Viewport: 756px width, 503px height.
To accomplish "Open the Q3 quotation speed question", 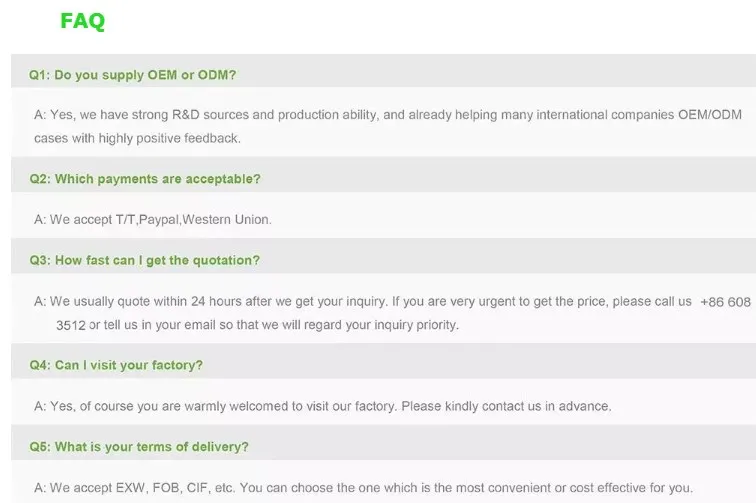I will [144, 260].
